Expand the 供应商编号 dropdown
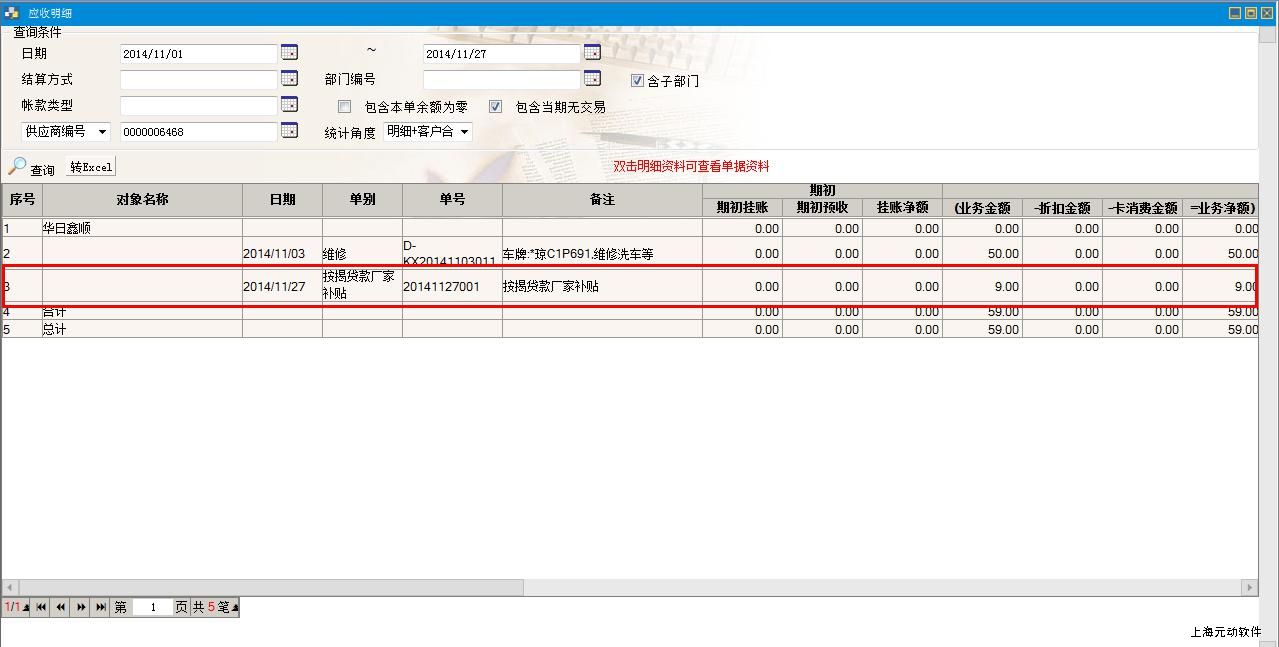 [103, 132]
